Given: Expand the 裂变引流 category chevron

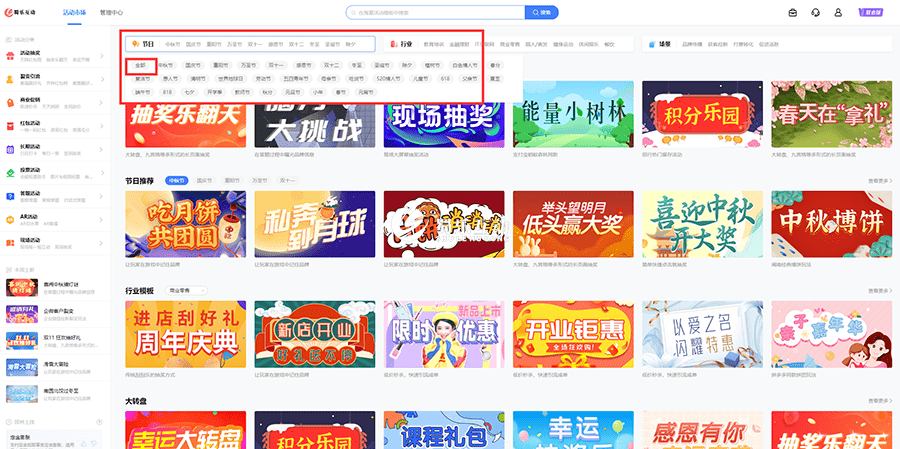Looking at the screenshot, I should tap(102, 79).
